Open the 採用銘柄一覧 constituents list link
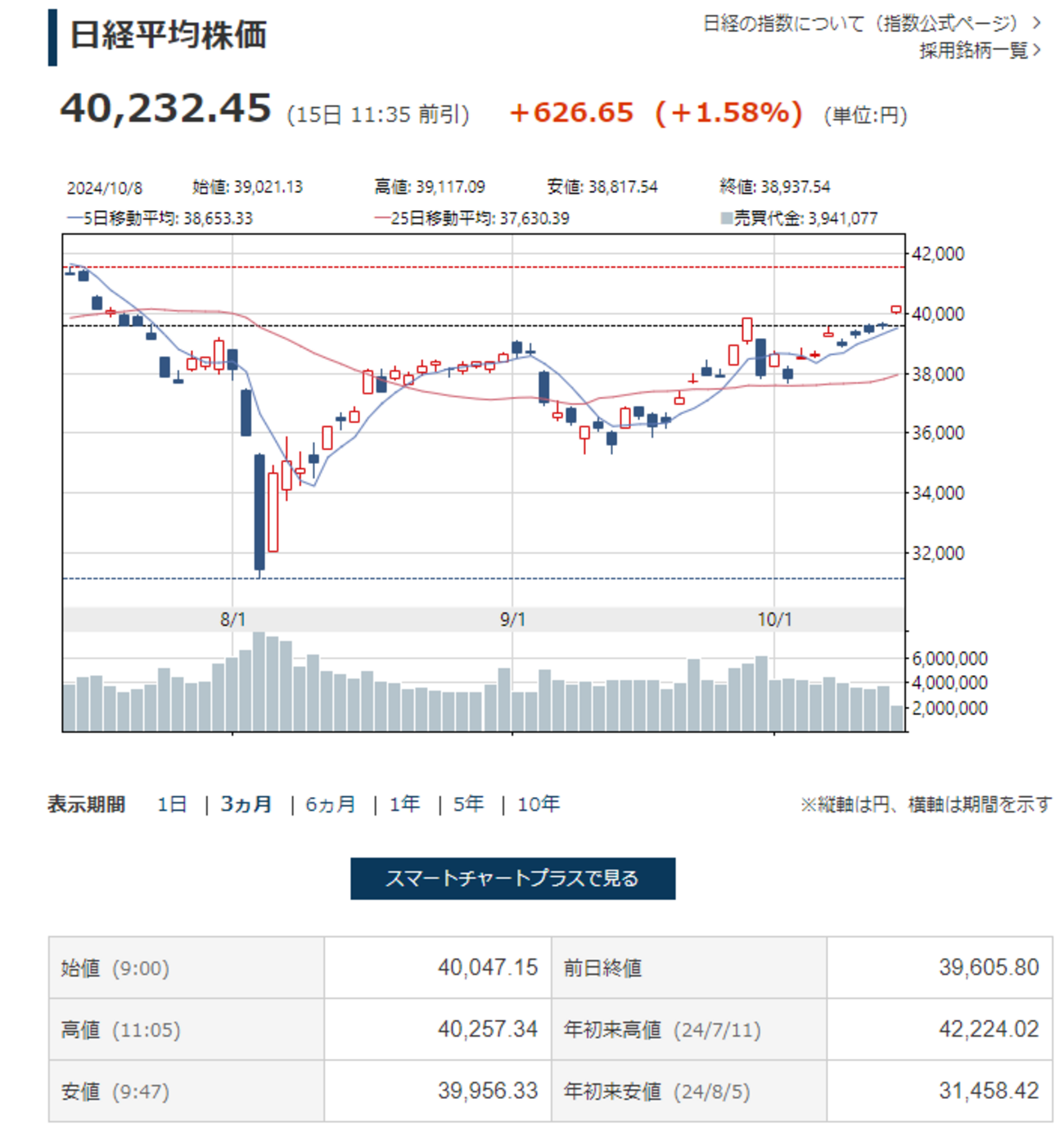 point(972,51)
